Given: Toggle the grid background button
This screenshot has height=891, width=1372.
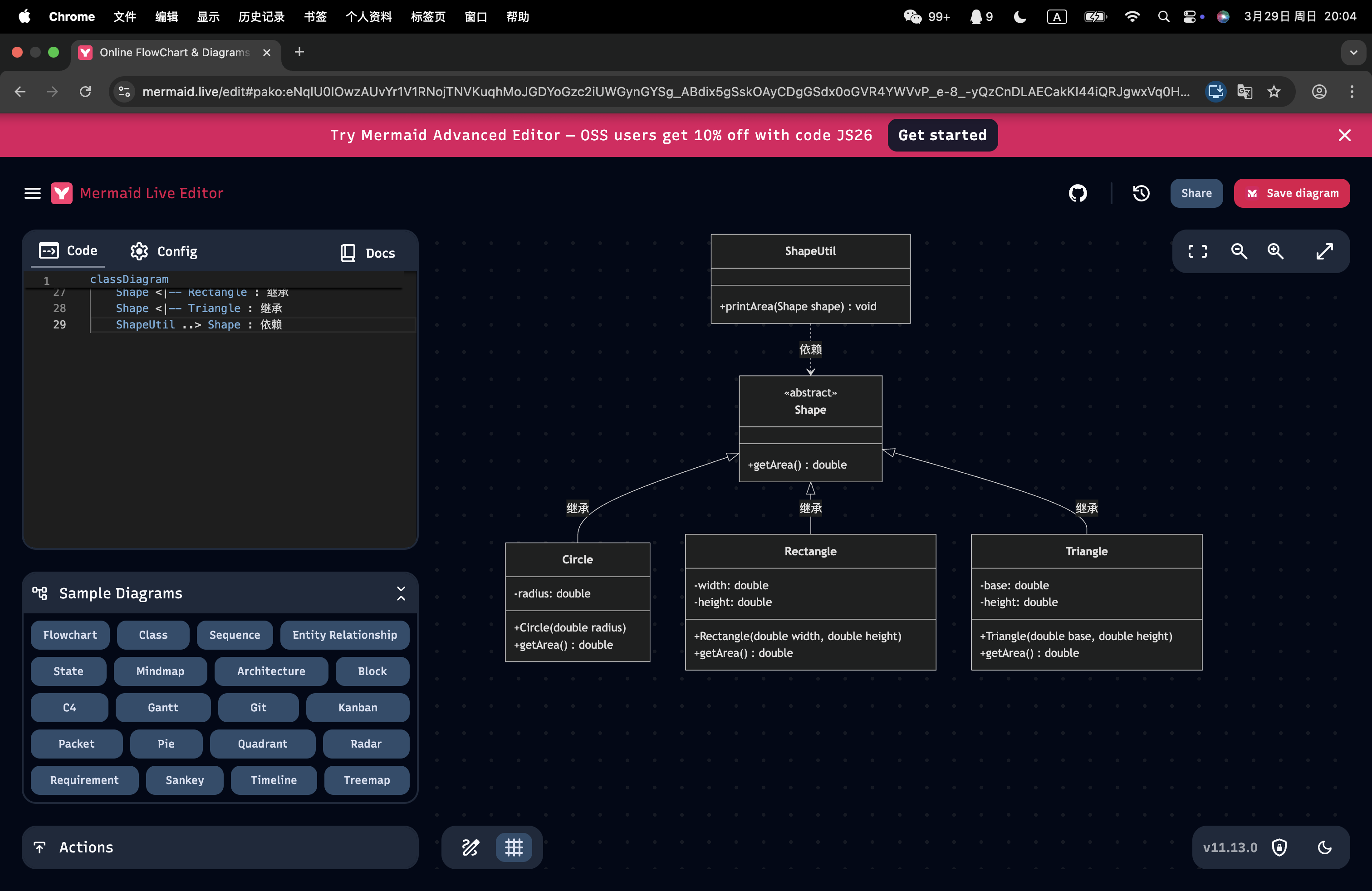Looking at the screenshot, I should coord(514,847).
